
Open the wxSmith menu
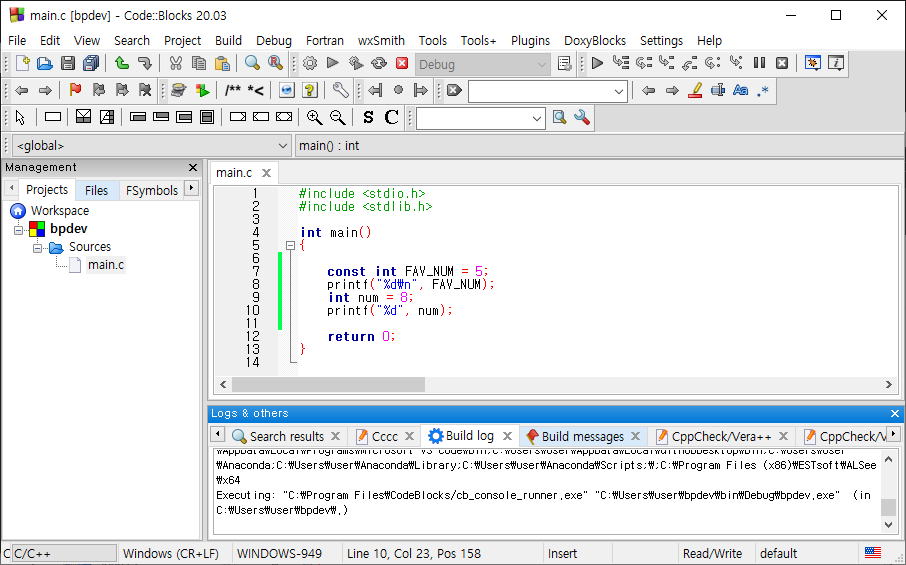(381, 40)
